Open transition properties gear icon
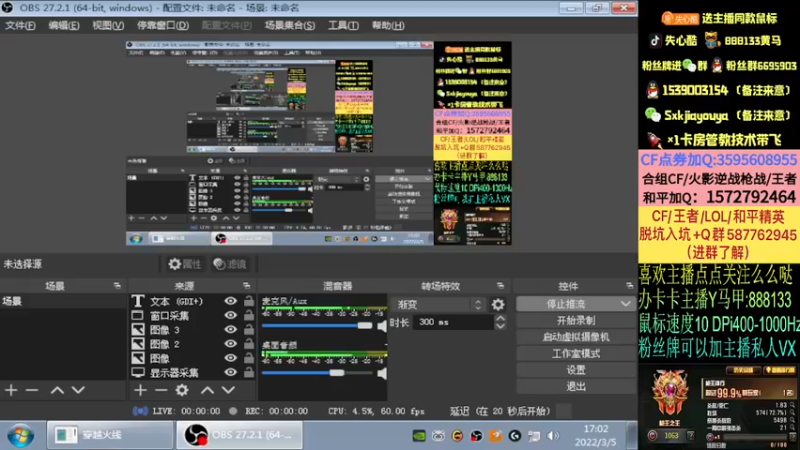The image size is (800, 450). pyautogui.click(x=498, y=305)
